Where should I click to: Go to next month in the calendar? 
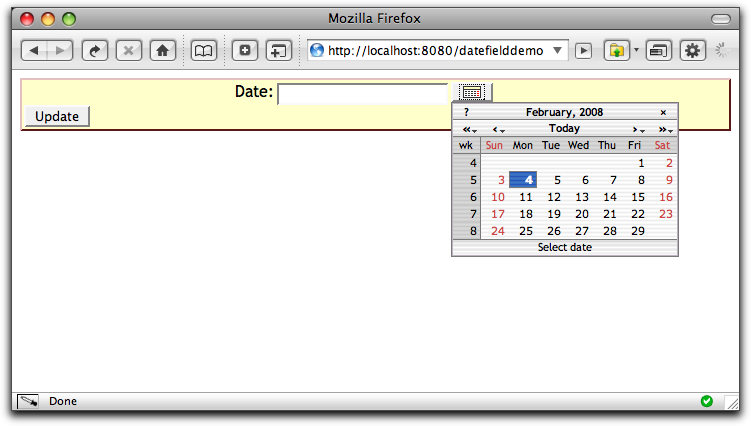coord(636,129)
